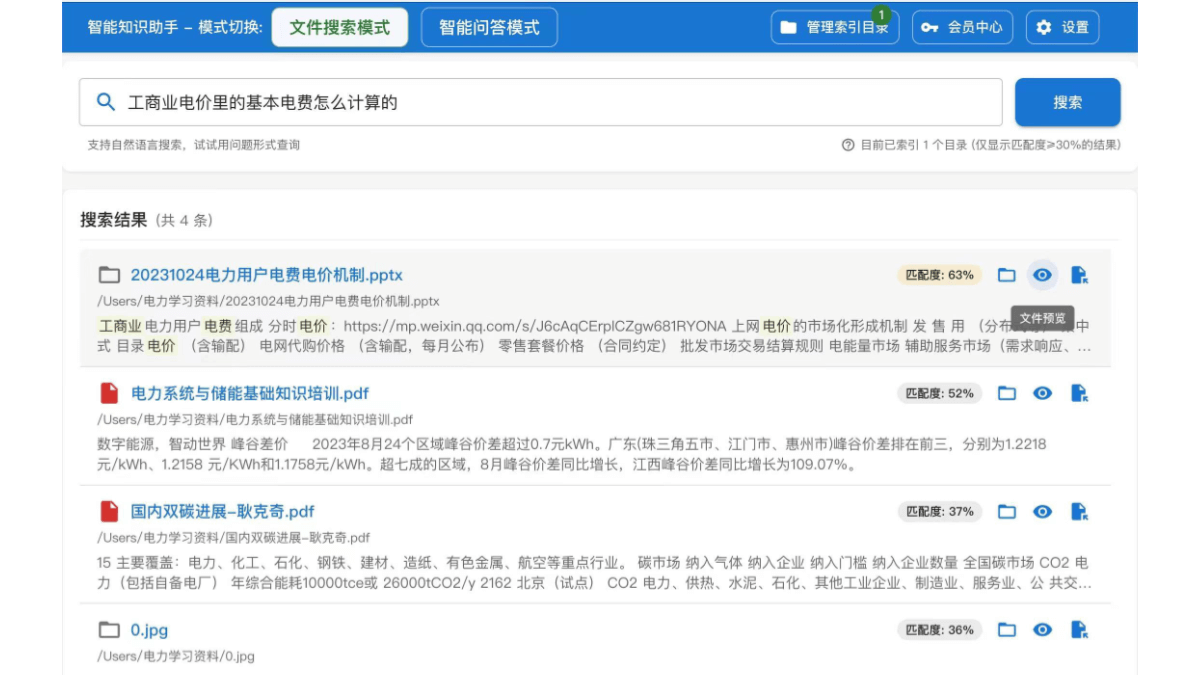Open containing folder for 国内双碳进展-耿克奇.pdf

[x=1007, y=512]
